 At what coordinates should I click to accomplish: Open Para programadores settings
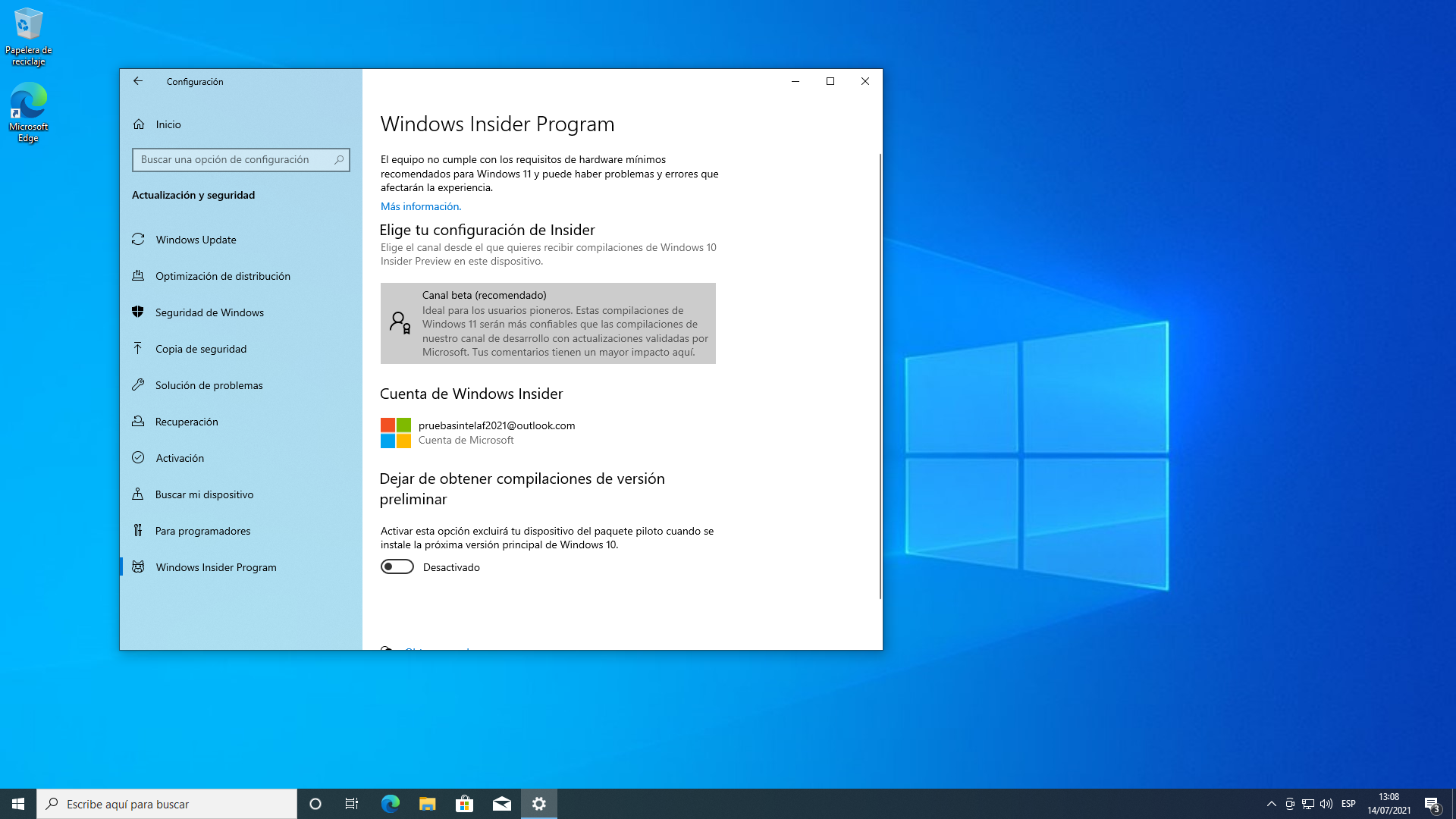click(202, 531)
